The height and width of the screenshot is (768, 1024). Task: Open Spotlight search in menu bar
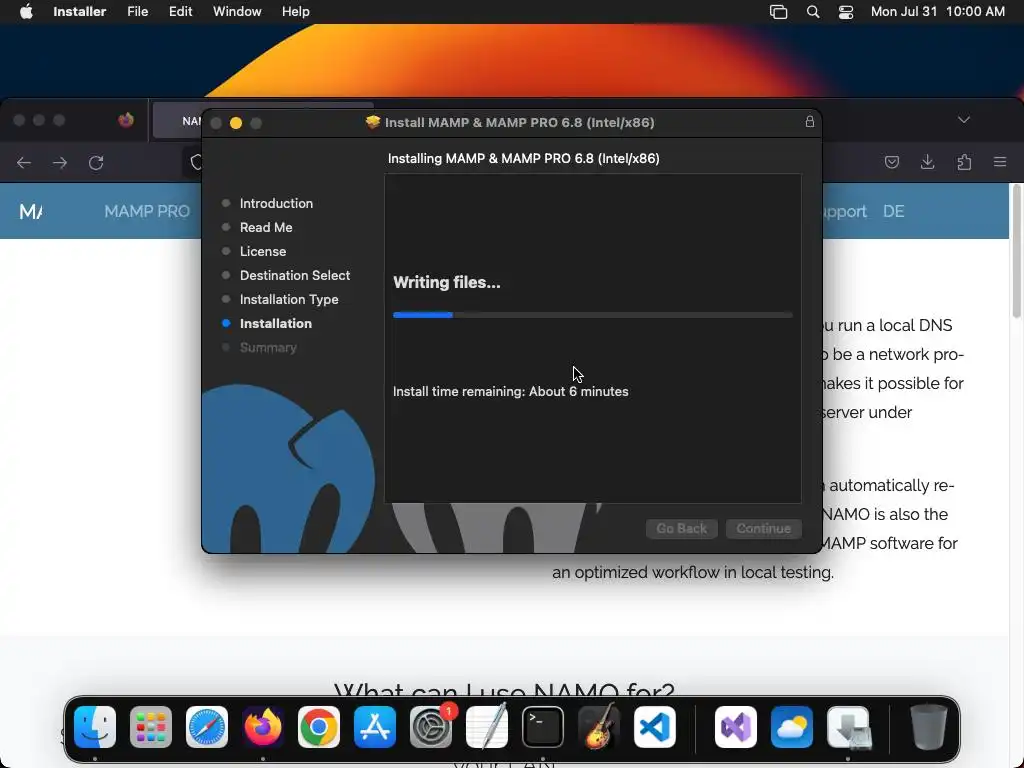[813, 12]
